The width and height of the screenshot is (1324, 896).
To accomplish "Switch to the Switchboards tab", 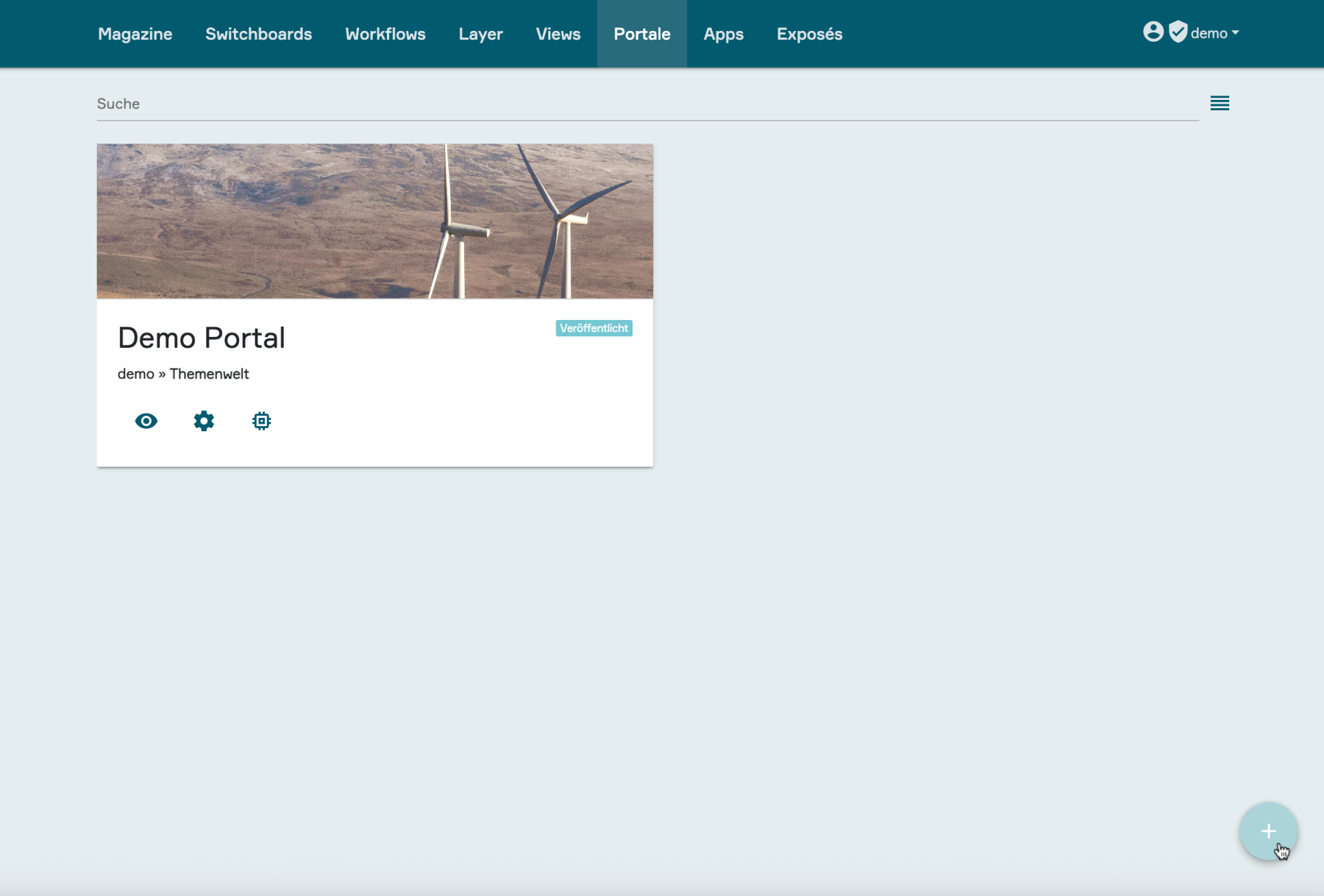I will coord(258,34).
